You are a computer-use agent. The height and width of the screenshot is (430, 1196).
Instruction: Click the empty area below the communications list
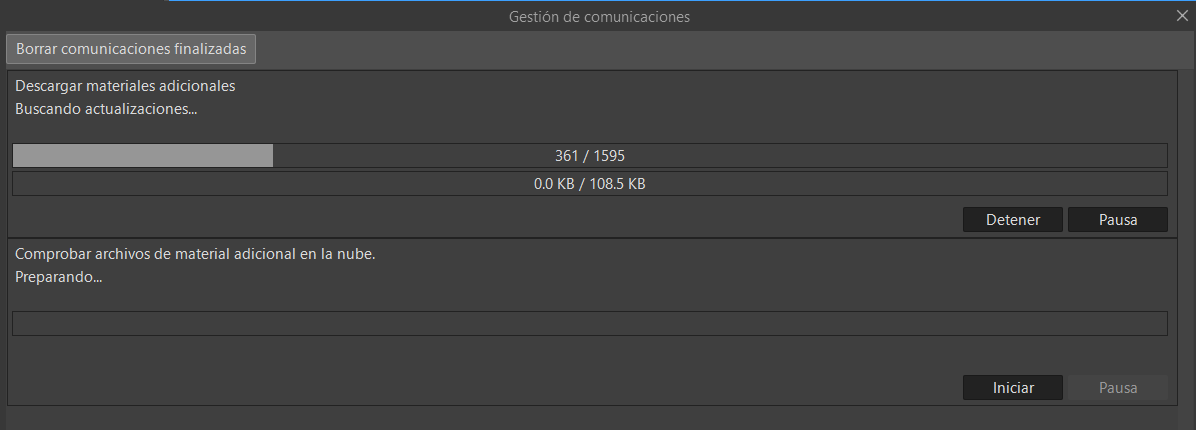tap(598, 419)
